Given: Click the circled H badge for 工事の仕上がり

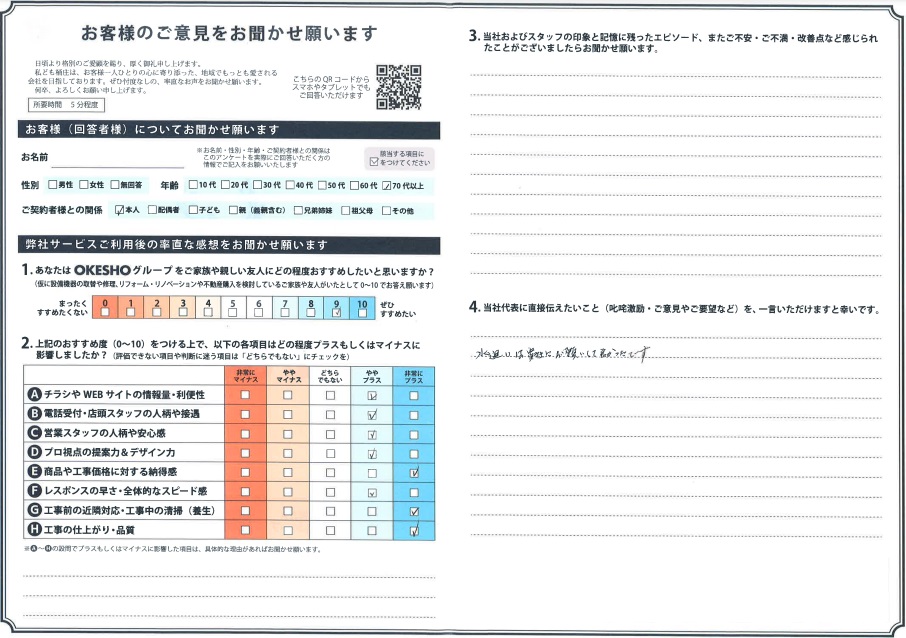Looking at the screenshot, I should 34,530.
